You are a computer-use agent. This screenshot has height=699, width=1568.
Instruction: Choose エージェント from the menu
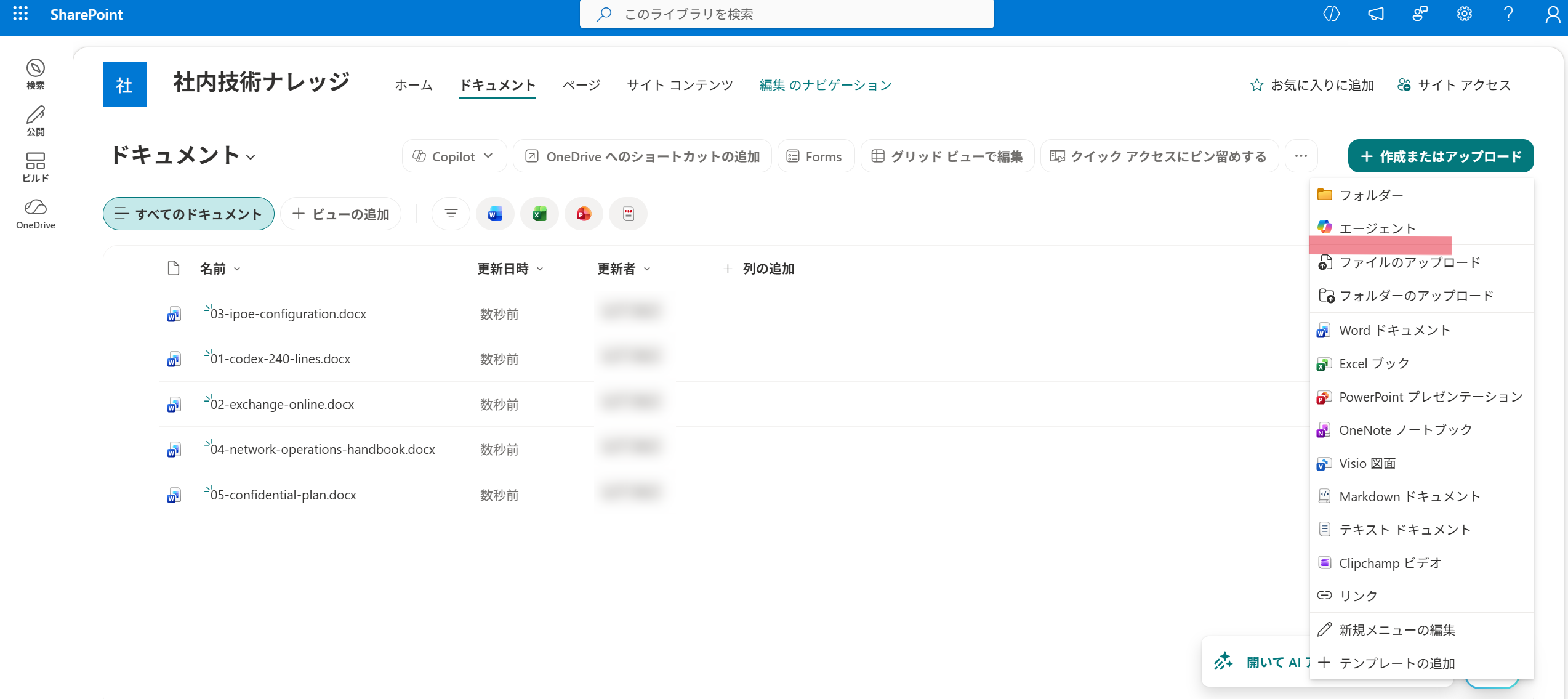(1421, 228)
